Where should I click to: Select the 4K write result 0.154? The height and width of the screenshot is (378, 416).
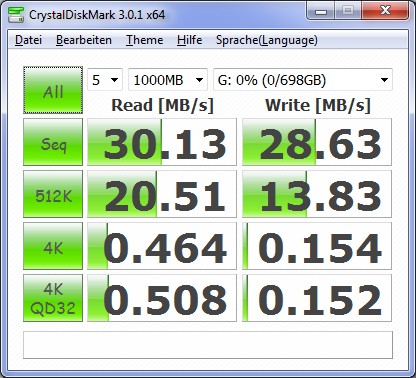pyautogui.click(x=317, y=246)
